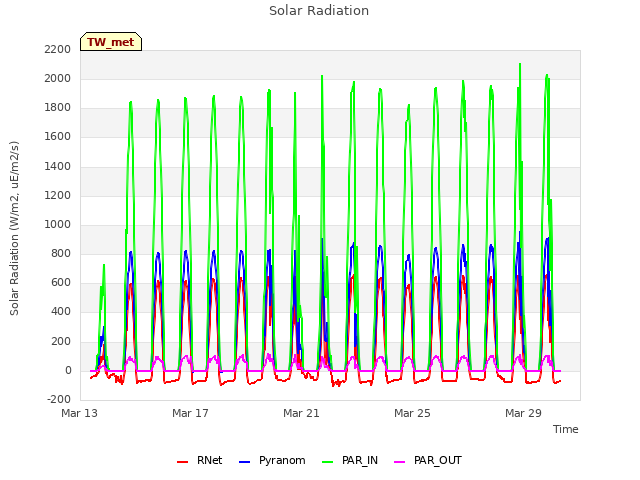The height and width of the screenshot is (480, 640).
Task: Toggle the RNet legend entry
Action: pos(200,461)
